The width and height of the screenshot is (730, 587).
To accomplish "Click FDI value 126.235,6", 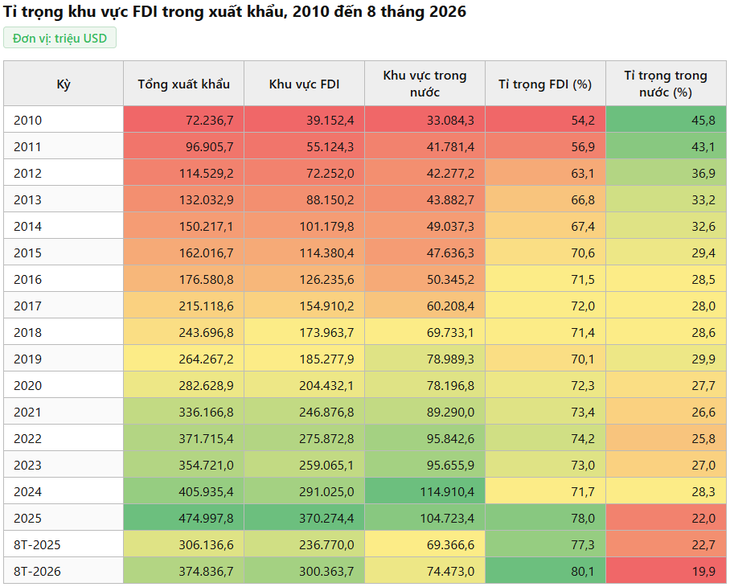I will click(304, 279).
